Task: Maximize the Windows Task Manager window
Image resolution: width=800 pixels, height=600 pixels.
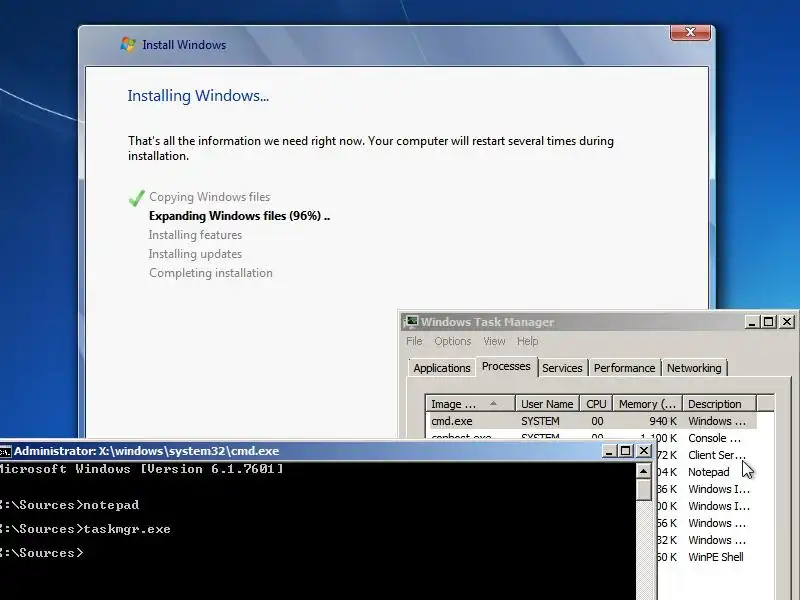Action: point(768,322)
